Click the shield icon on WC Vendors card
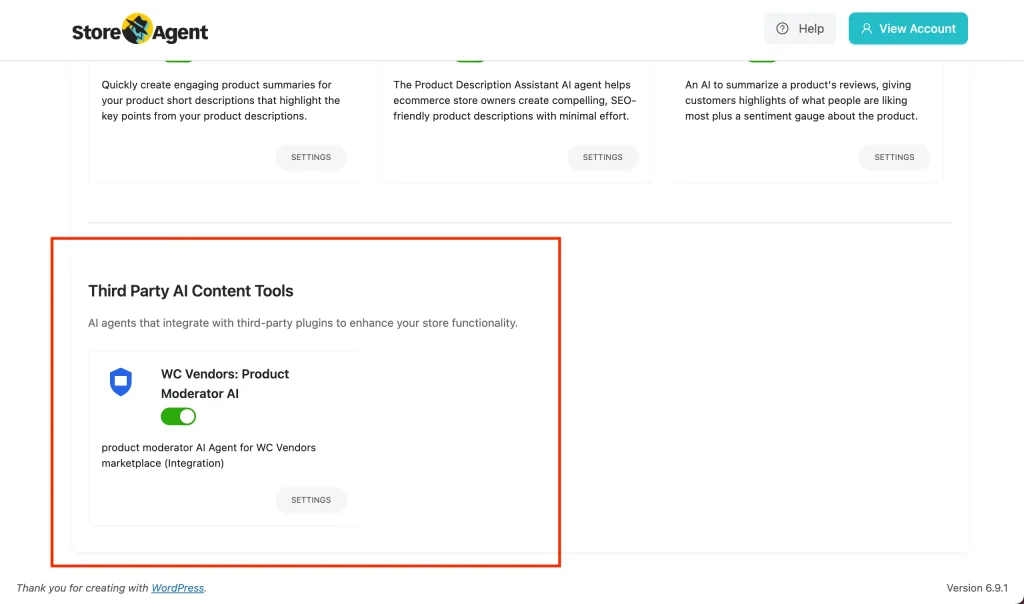Screen dimensions: 1024x604 pyautogui.click(x=121, y=382)
